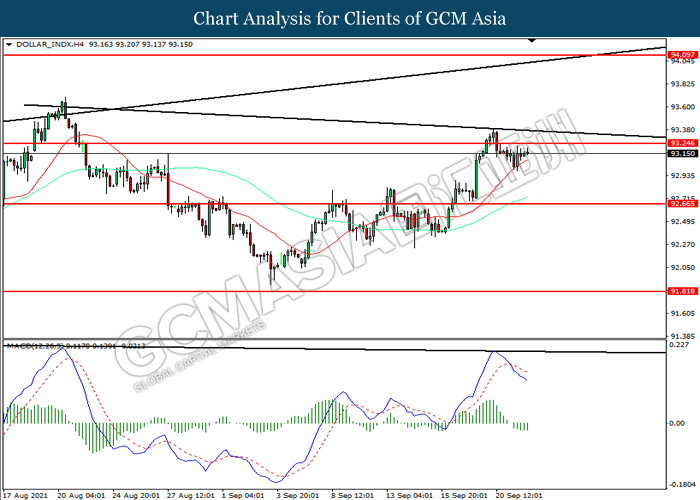This screenshot has height=500, width=700.
Task: Click the 27 Aug 12:01 time label
Action: [191, 496]
